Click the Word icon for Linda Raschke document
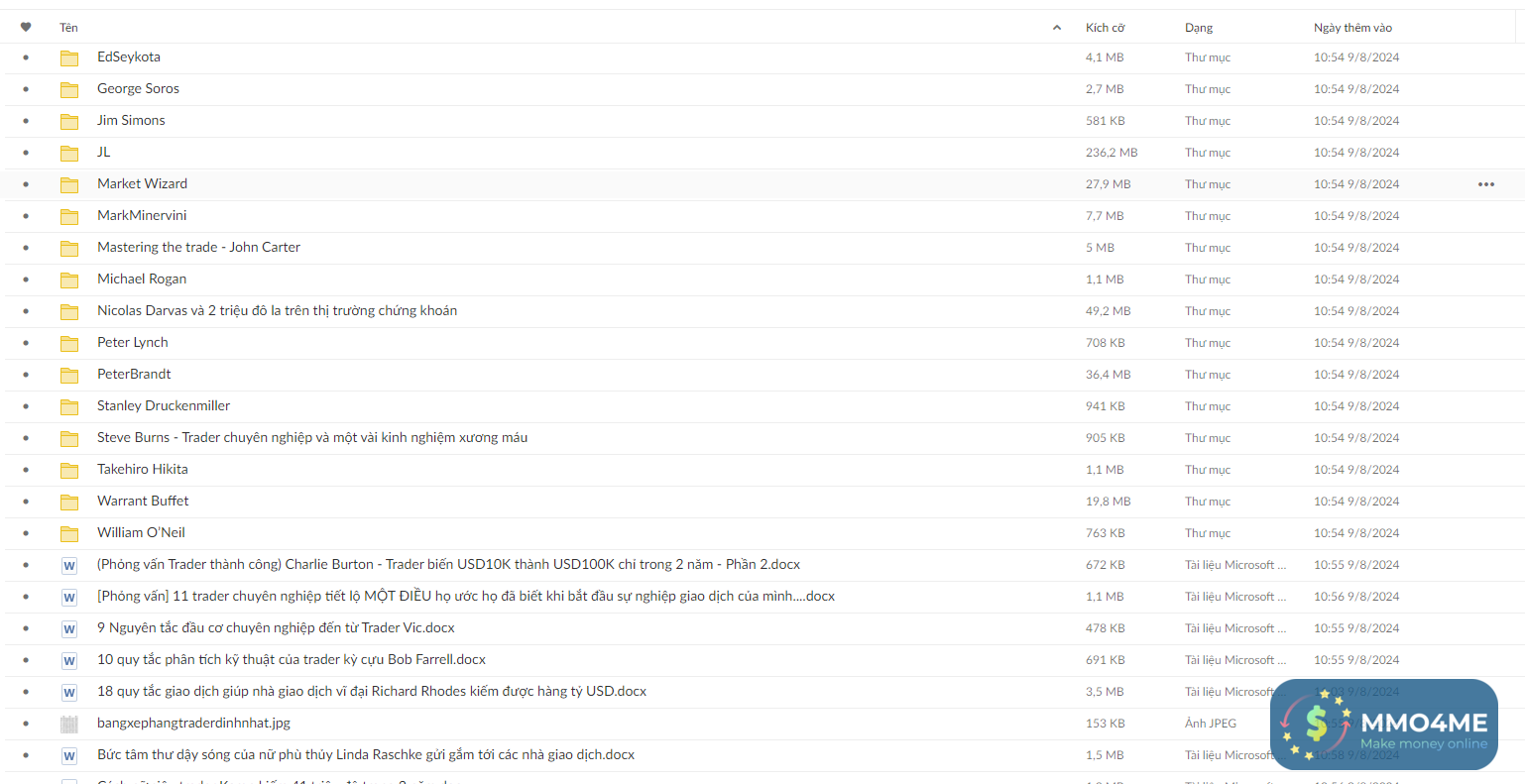The width and height of the screenshot is (1525, 784). [69, 756]
